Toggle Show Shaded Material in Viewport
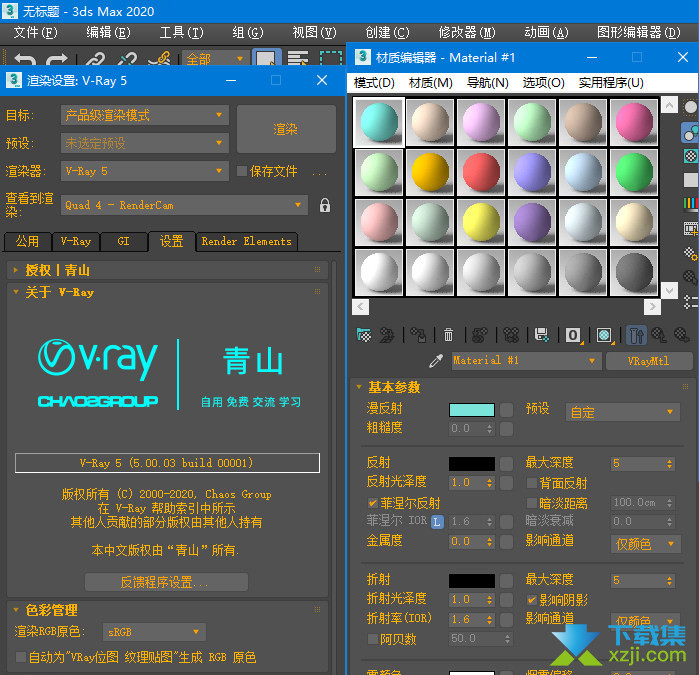The image size is (699, 675). [x=604, y=335]
